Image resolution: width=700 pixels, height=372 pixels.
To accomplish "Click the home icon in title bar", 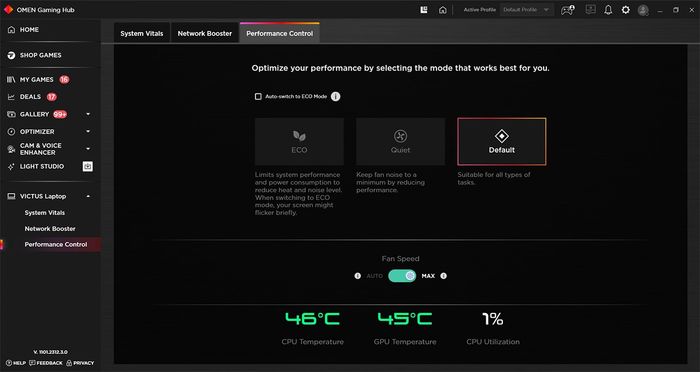I will tap(442, 10).
